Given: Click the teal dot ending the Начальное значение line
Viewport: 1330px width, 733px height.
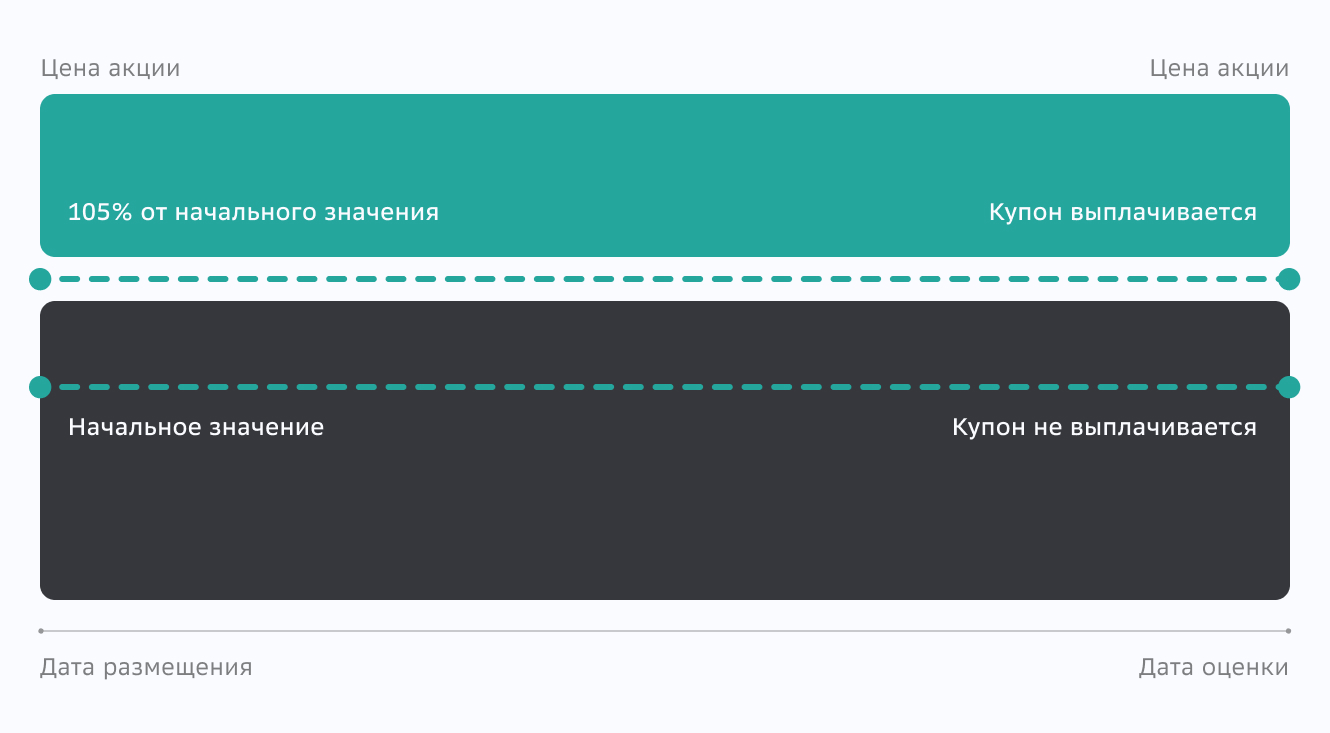Looking at the screenshot, I should tap(1289, 387).
